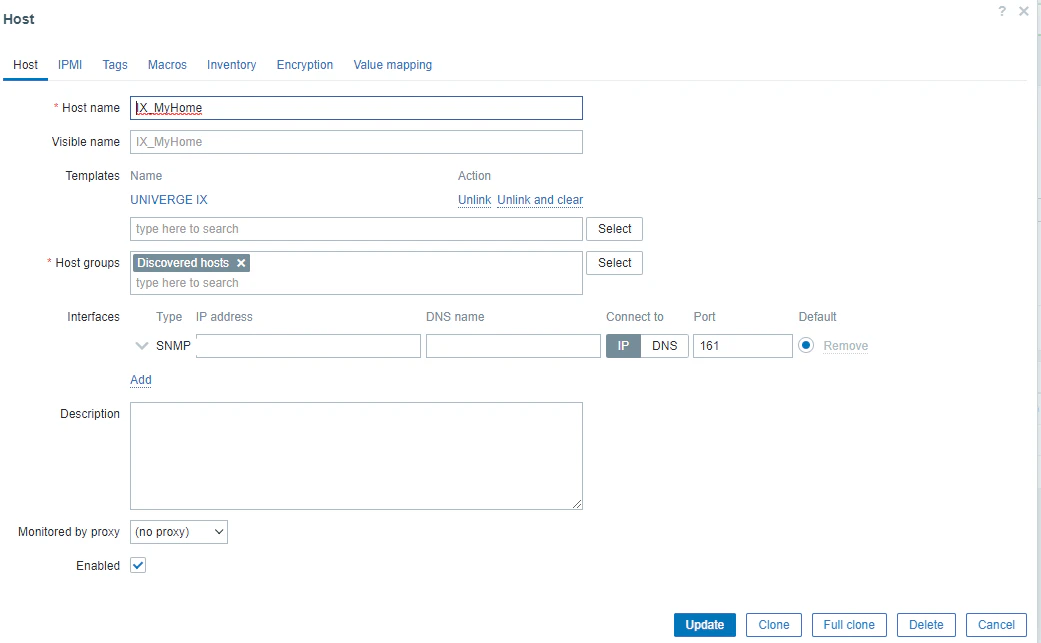The height and width of the screenshot is (643, 1041).
Task: Click the Update button
Action: [x=704, y=625]
